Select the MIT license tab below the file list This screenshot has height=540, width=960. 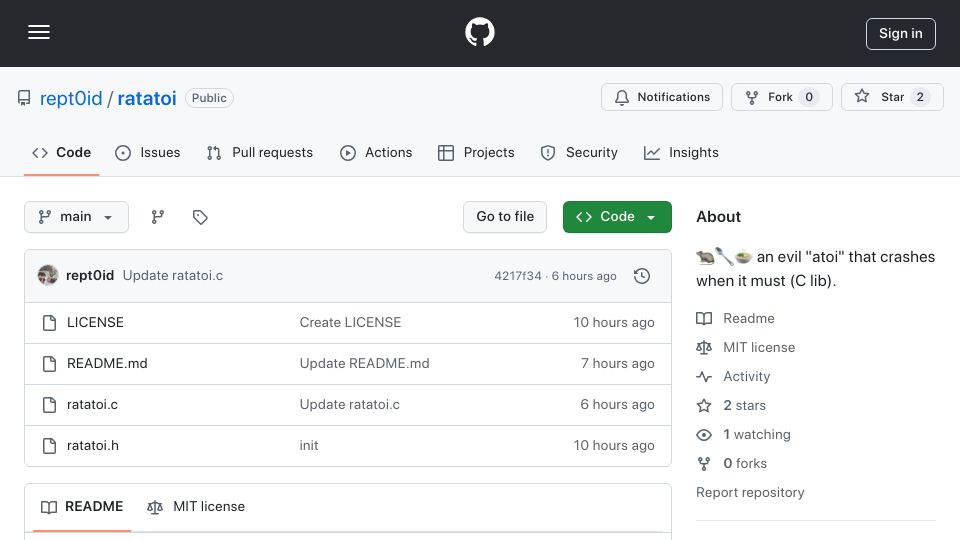point(196,507)
